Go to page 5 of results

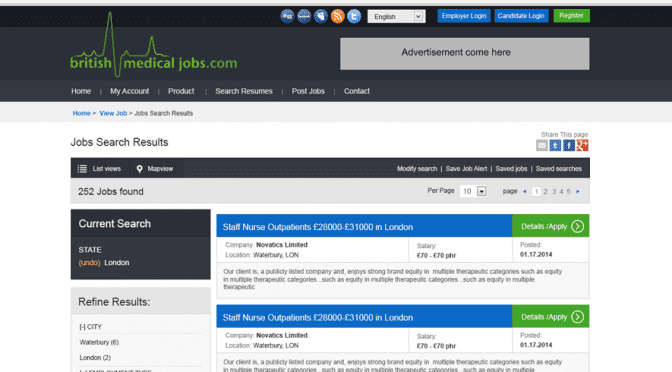pyautogui.click(x=569, y=192)
